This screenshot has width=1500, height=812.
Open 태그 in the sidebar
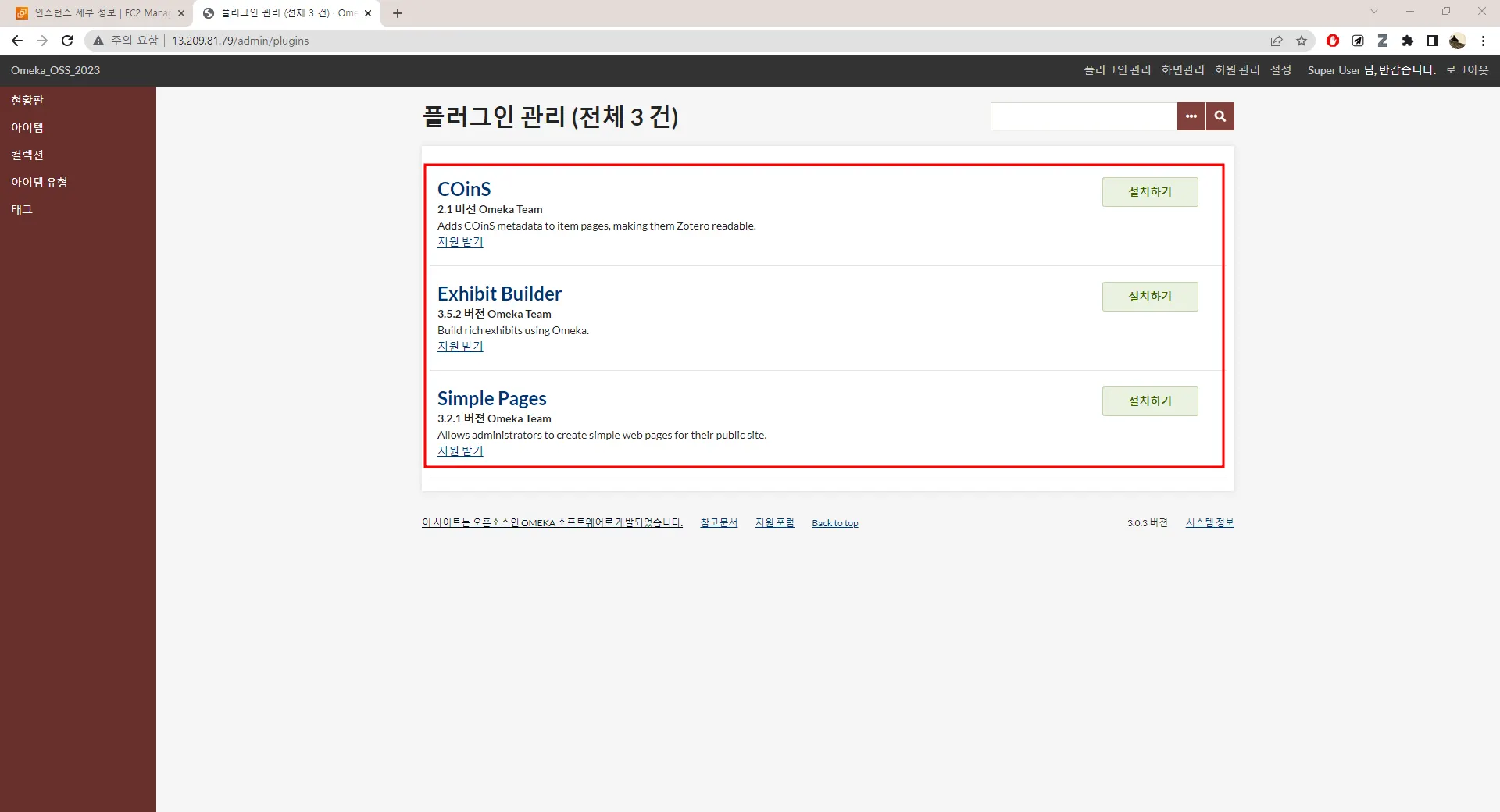pyautogui.click(x=22, y=209)
